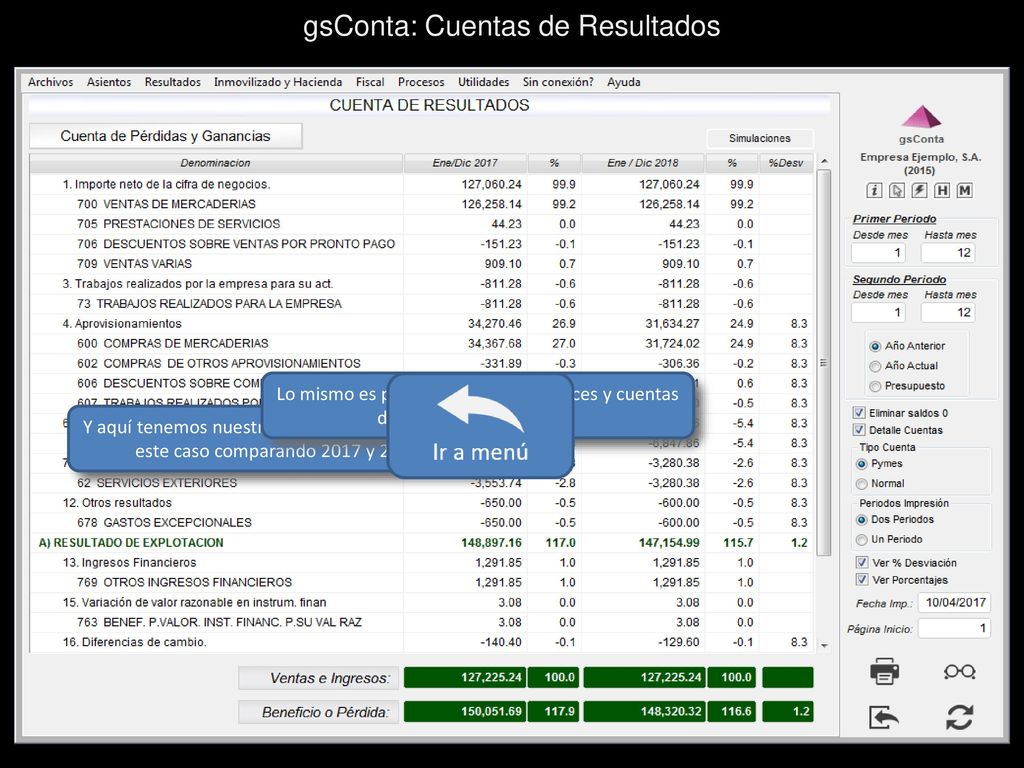Click the table scrollbar up arrow
The image size is (1024, 768).
tap(824, 161)
